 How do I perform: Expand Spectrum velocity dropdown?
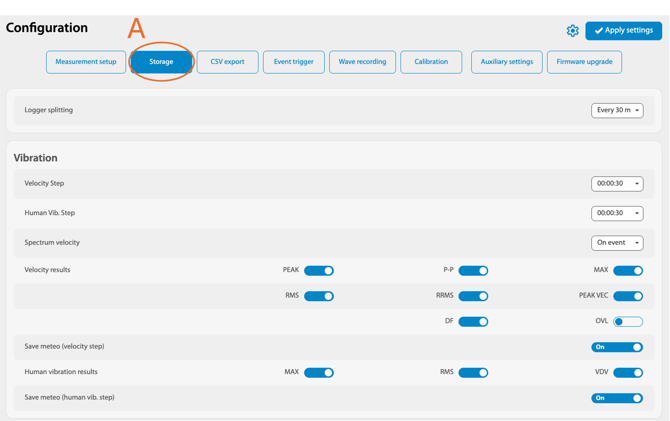pos(617,243)
